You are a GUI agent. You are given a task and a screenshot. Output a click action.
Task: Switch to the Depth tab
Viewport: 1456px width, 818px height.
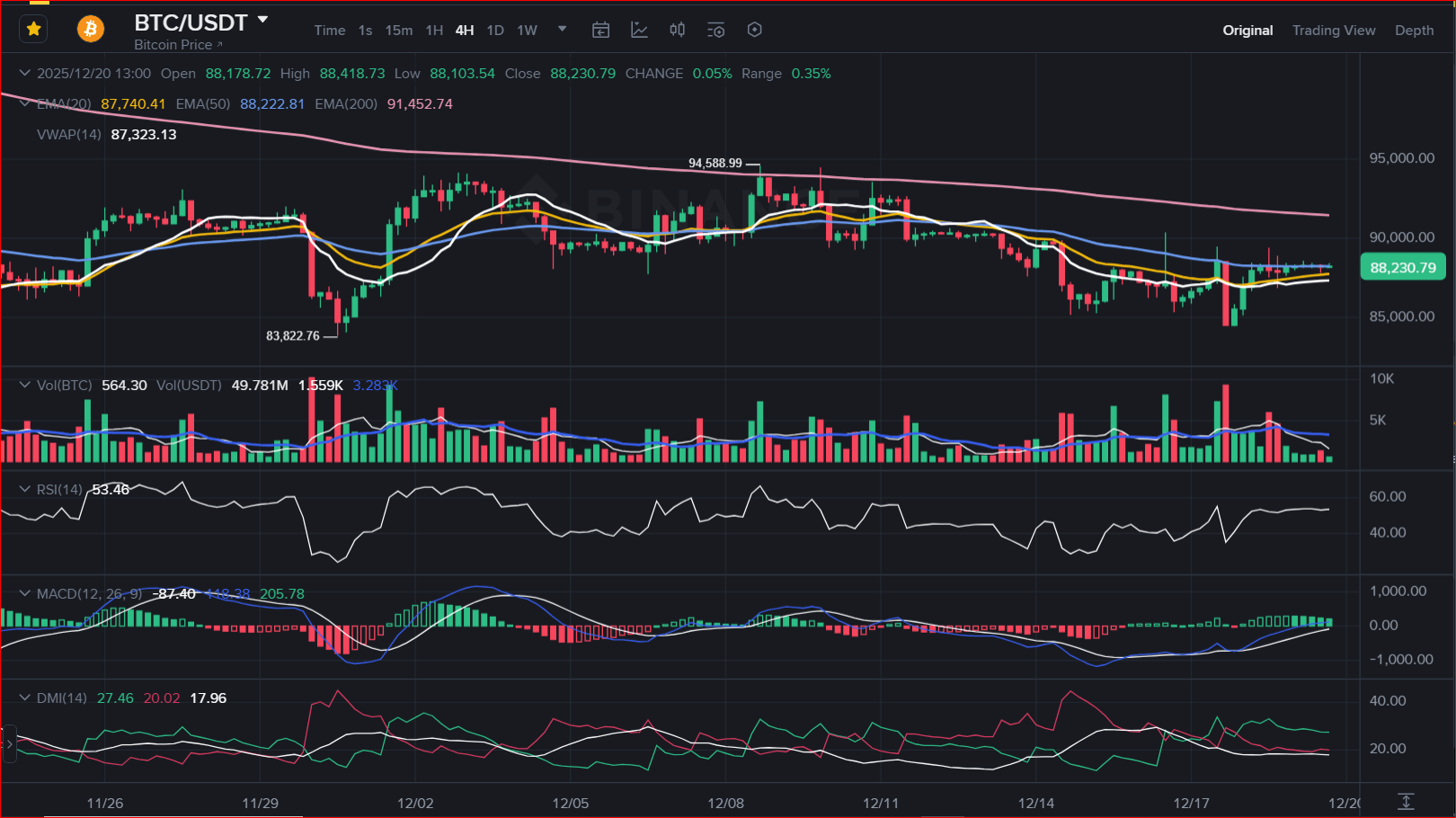[x=1414, y=31]
